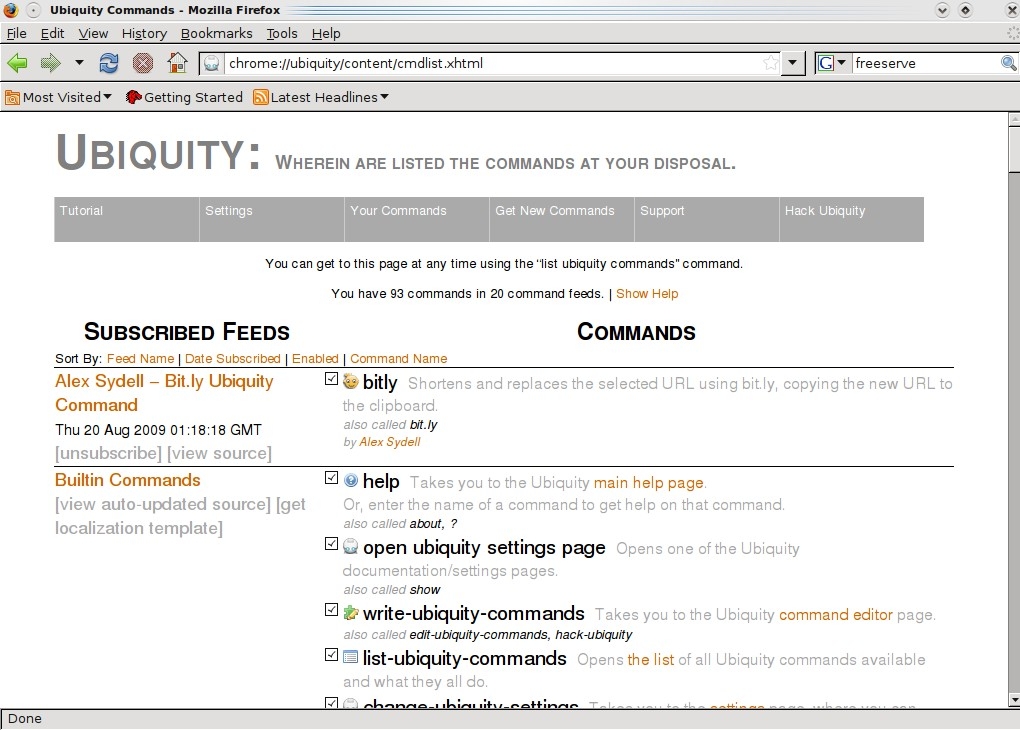The height and width of the screenshot is (730, 1020).
Task: Stop loading with the red stop icon
Action: pyautogui.click(x=142, y=63)
